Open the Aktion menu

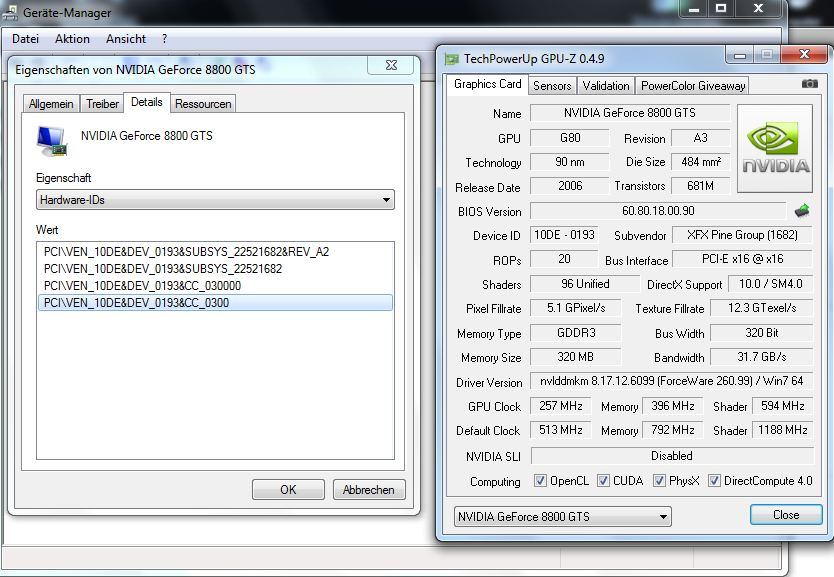pos(72,39)
